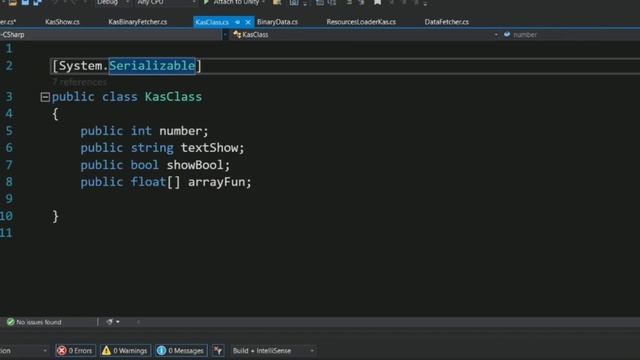
Task: Open the Error List scope dropdown
Action: (x=24, y=351)
